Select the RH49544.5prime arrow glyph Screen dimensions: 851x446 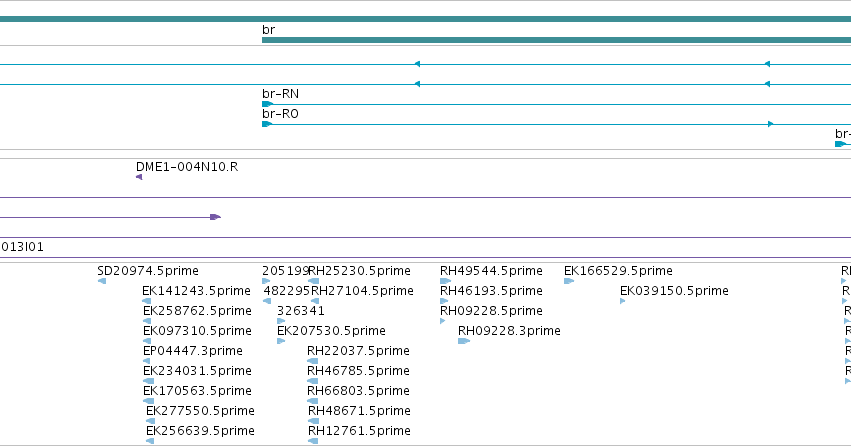pyautogui.click(x=445, y=281)
